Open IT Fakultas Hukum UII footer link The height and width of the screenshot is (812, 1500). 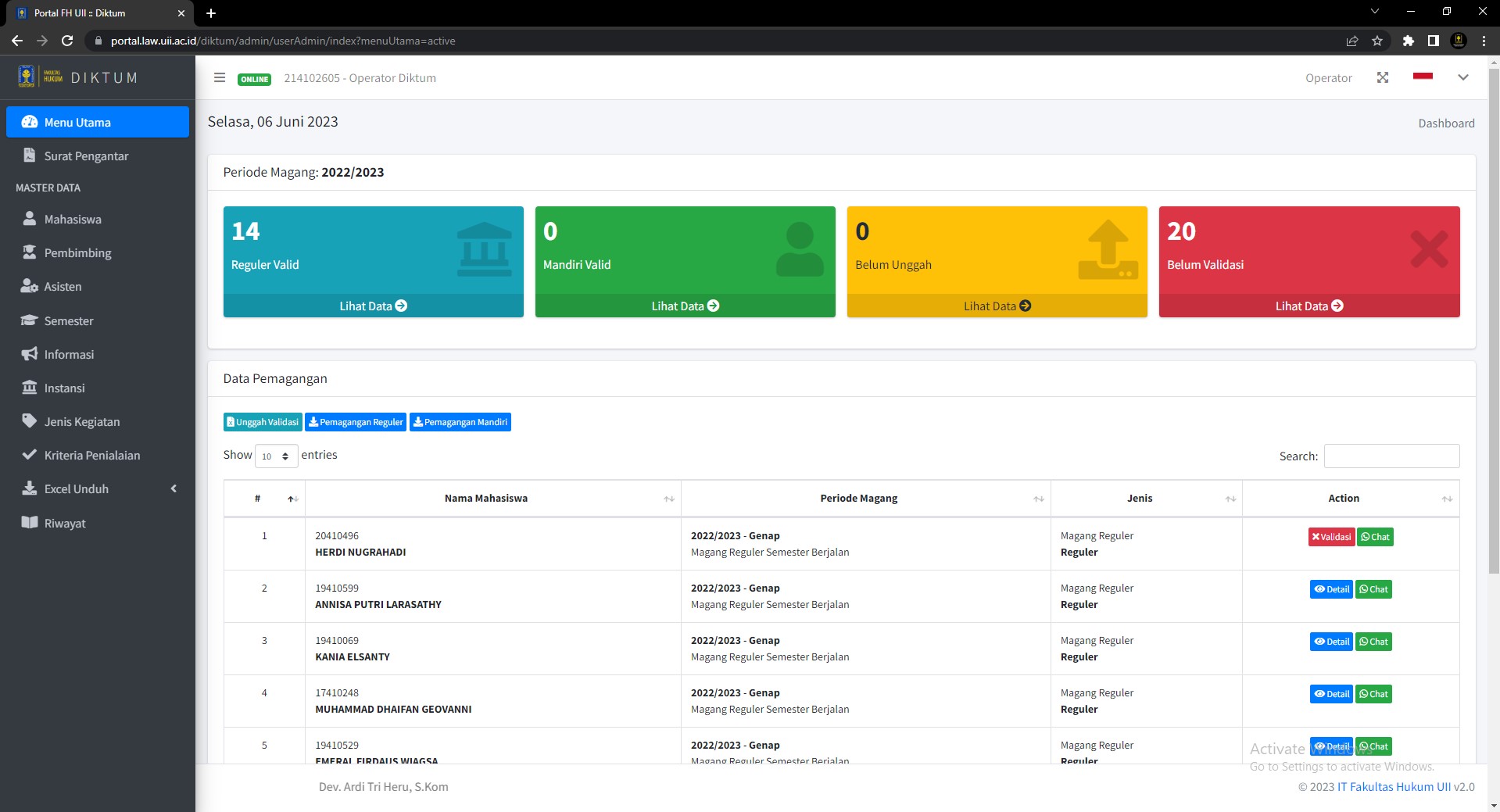pos(1394,787)
